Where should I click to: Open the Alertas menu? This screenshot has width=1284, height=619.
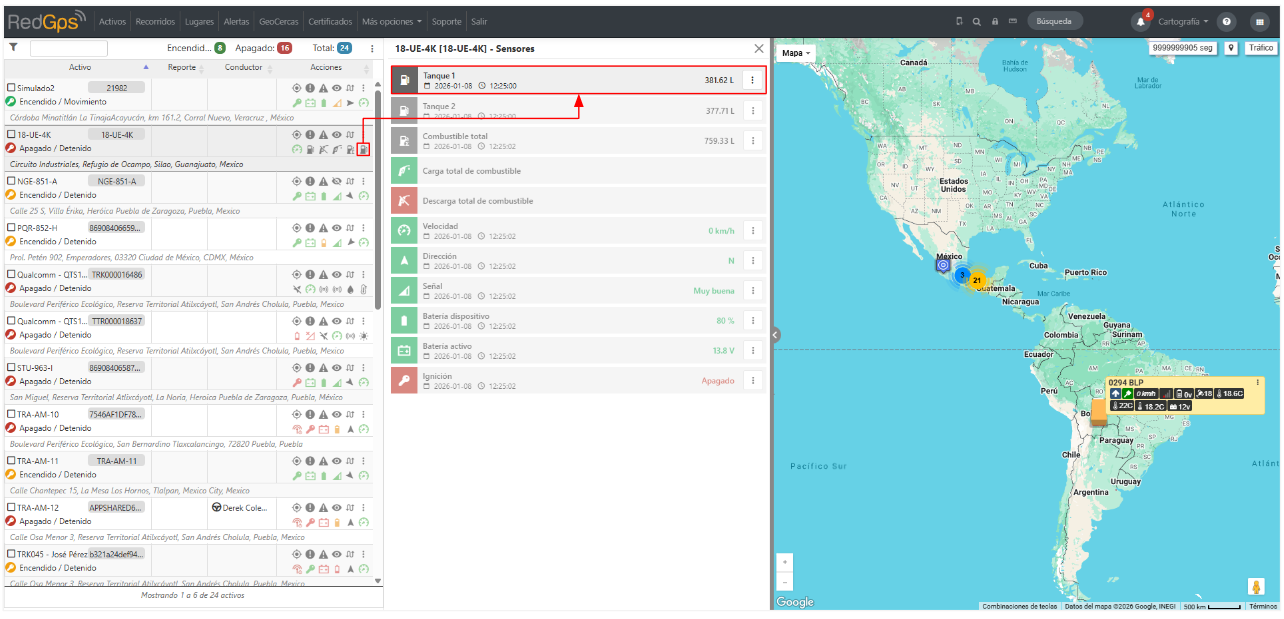[x=237, y=21]
